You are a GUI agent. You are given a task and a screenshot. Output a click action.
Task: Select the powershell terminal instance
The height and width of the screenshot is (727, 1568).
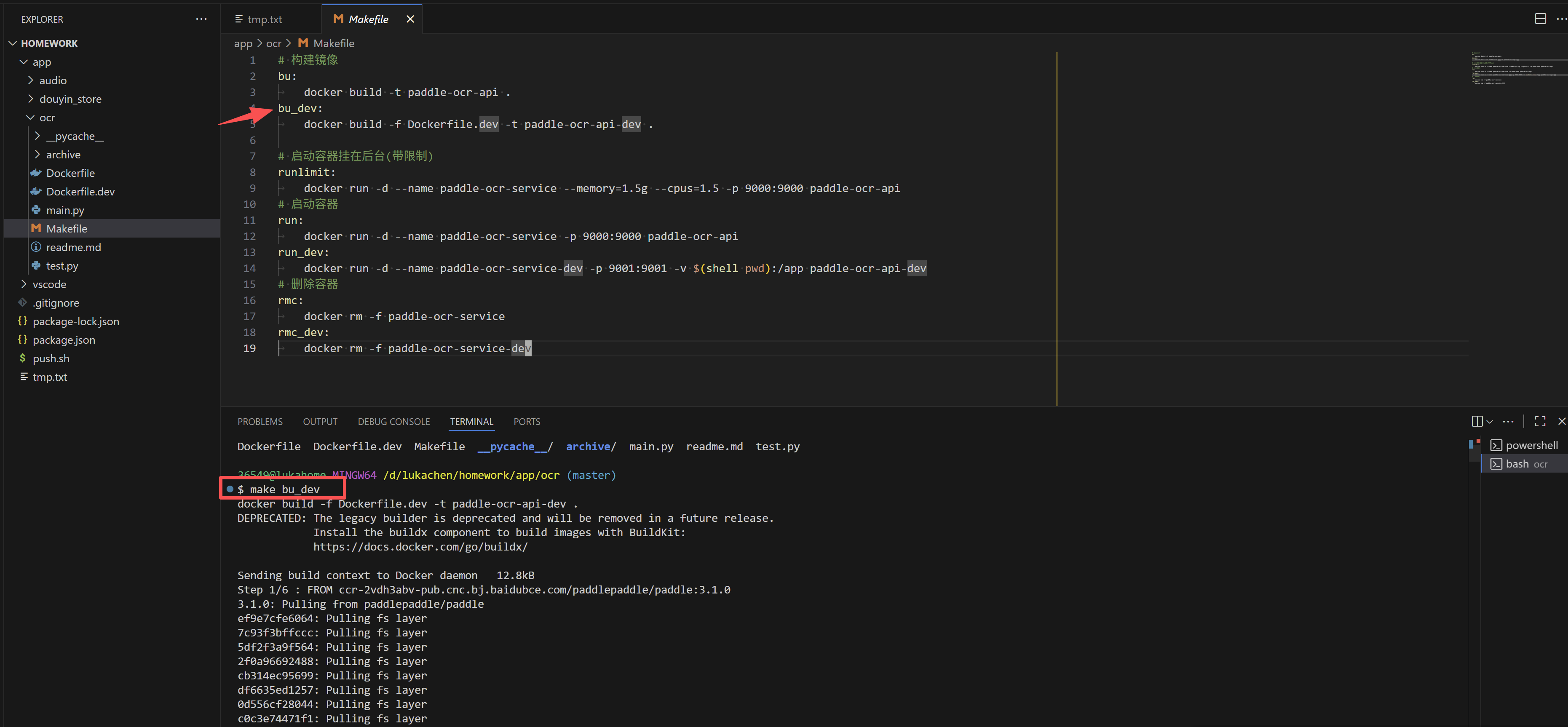(x=1524, y=445)
